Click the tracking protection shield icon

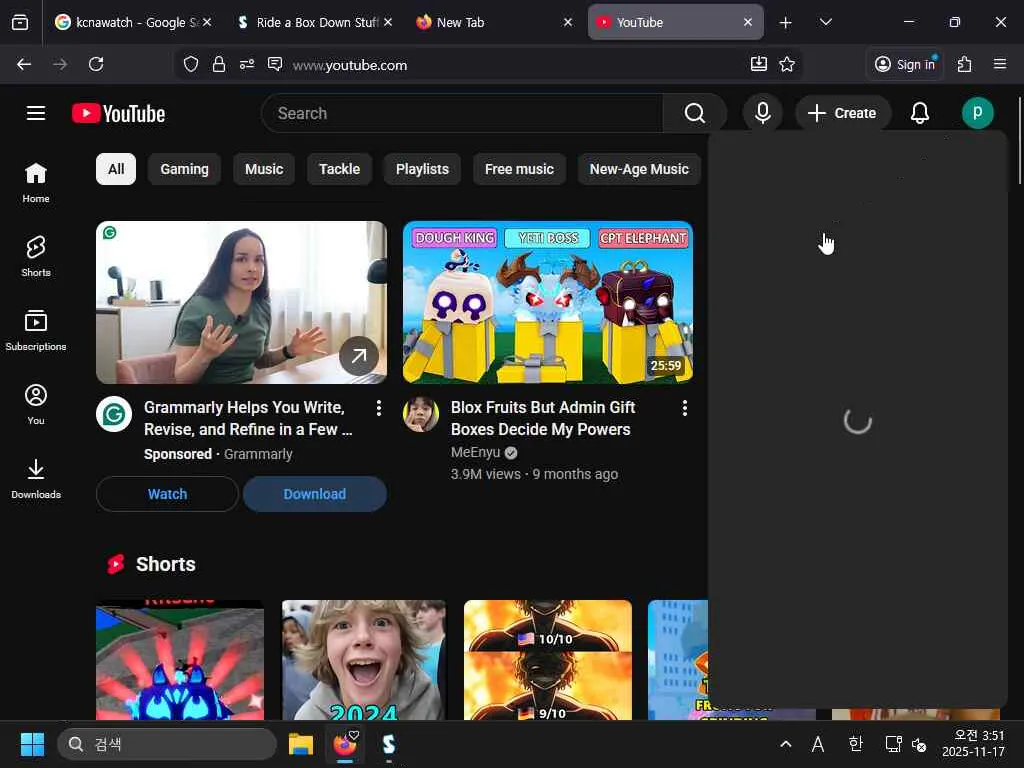tap(191, 64)
